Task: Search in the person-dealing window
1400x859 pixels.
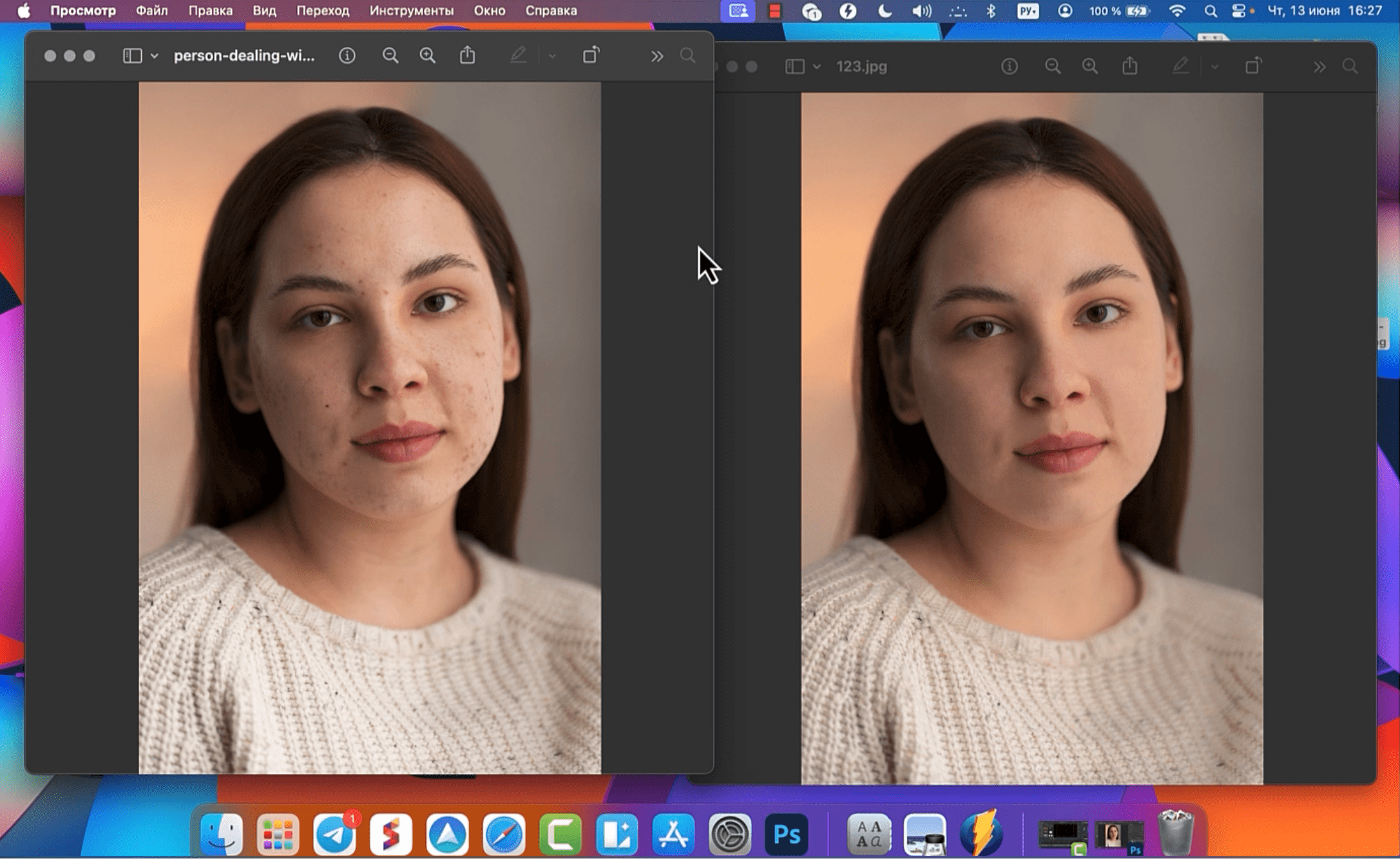Action: click(688, 56)
